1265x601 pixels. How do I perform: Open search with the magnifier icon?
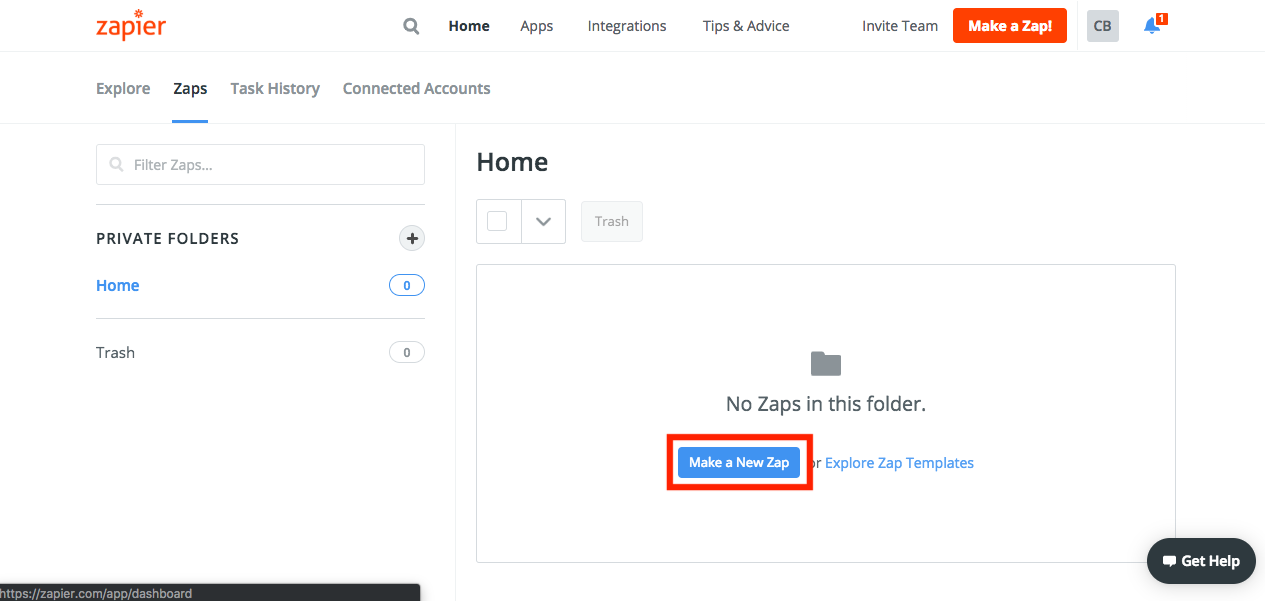point(411,26)
